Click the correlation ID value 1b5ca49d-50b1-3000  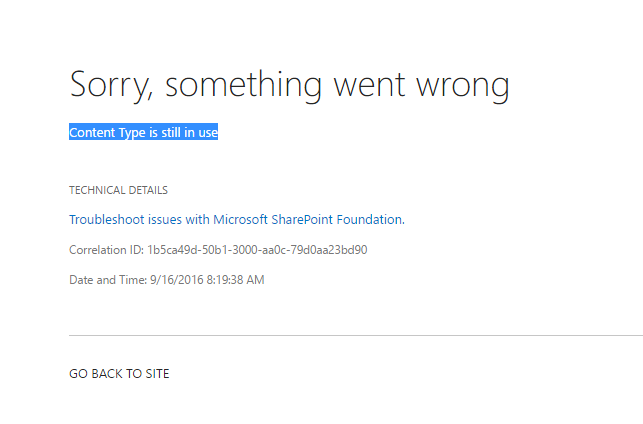(x=201, y=250)
